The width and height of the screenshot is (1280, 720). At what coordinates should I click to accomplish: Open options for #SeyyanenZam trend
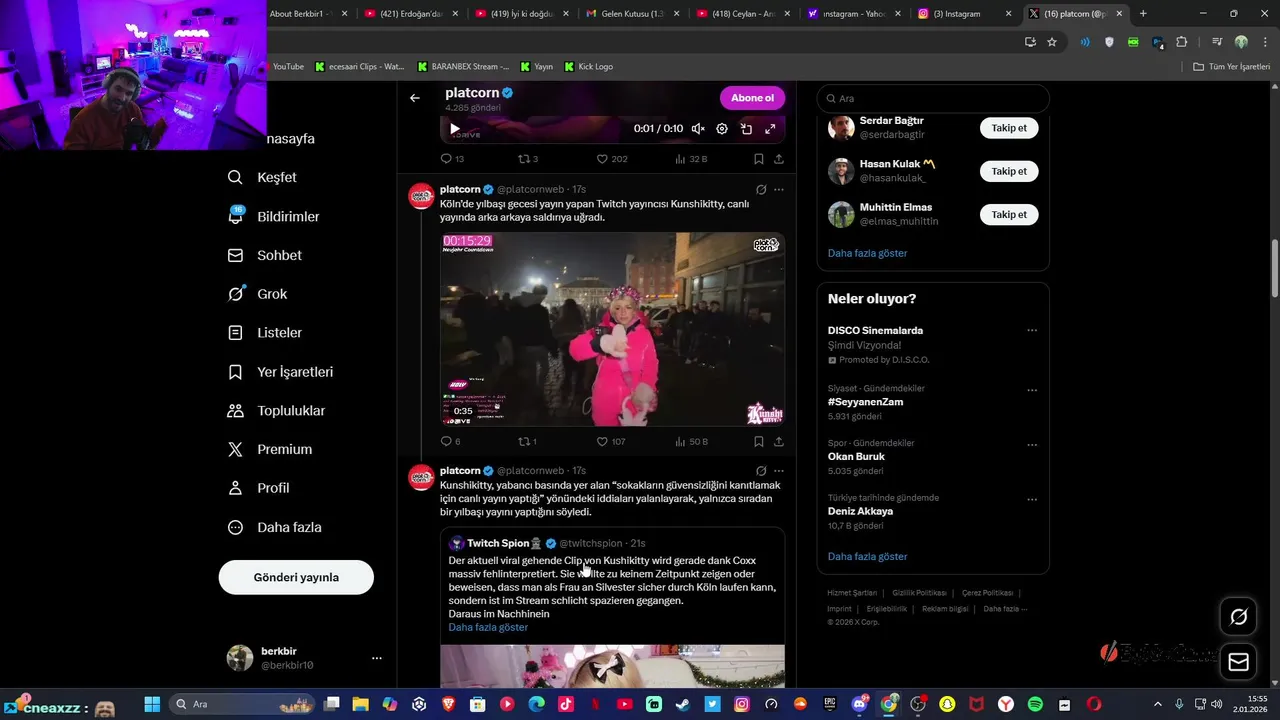(1032, 390)
